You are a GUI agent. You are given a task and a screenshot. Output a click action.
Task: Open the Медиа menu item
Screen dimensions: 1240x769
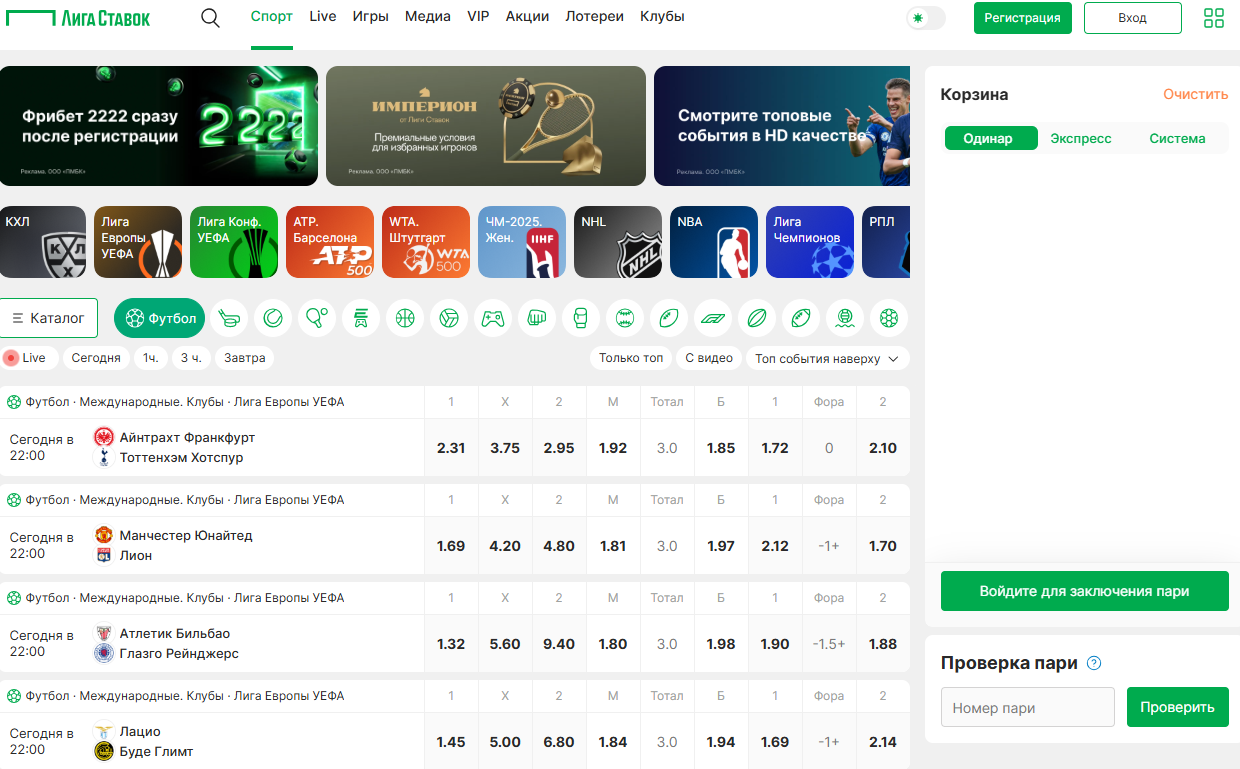tap(428, 17)
